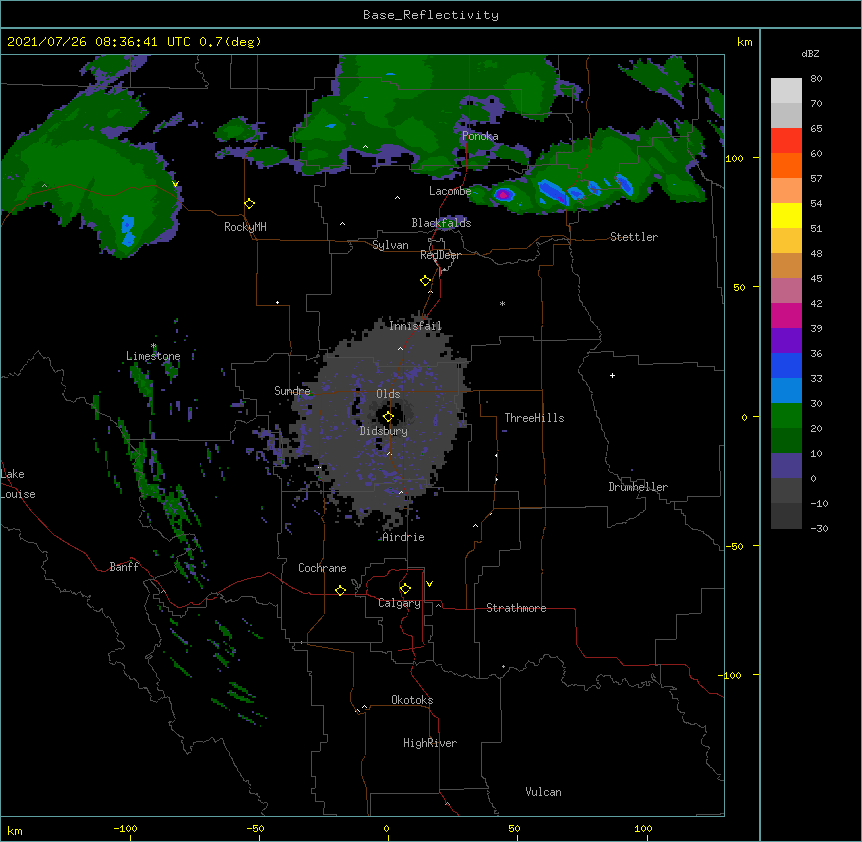The width and height of the screenshot is (862, 842).
Task: Click the Blackfalds city label
Action: [441, 223]
